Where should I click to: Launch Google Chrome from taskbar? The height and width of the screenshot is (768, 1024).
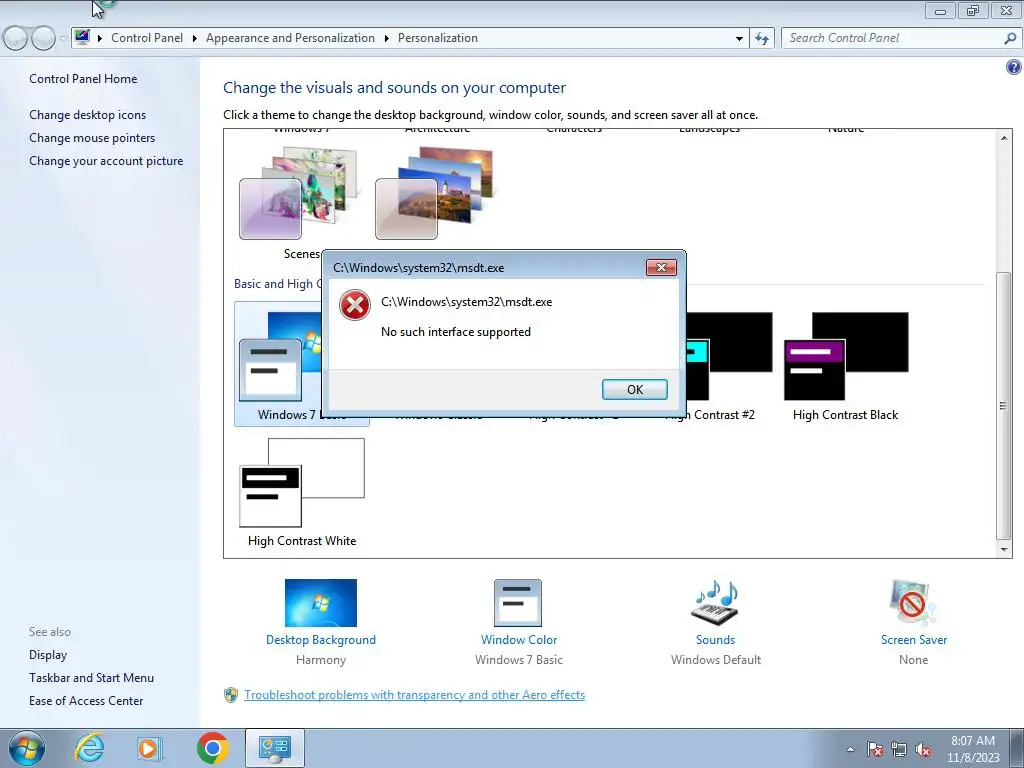click(x=212, y=748)
